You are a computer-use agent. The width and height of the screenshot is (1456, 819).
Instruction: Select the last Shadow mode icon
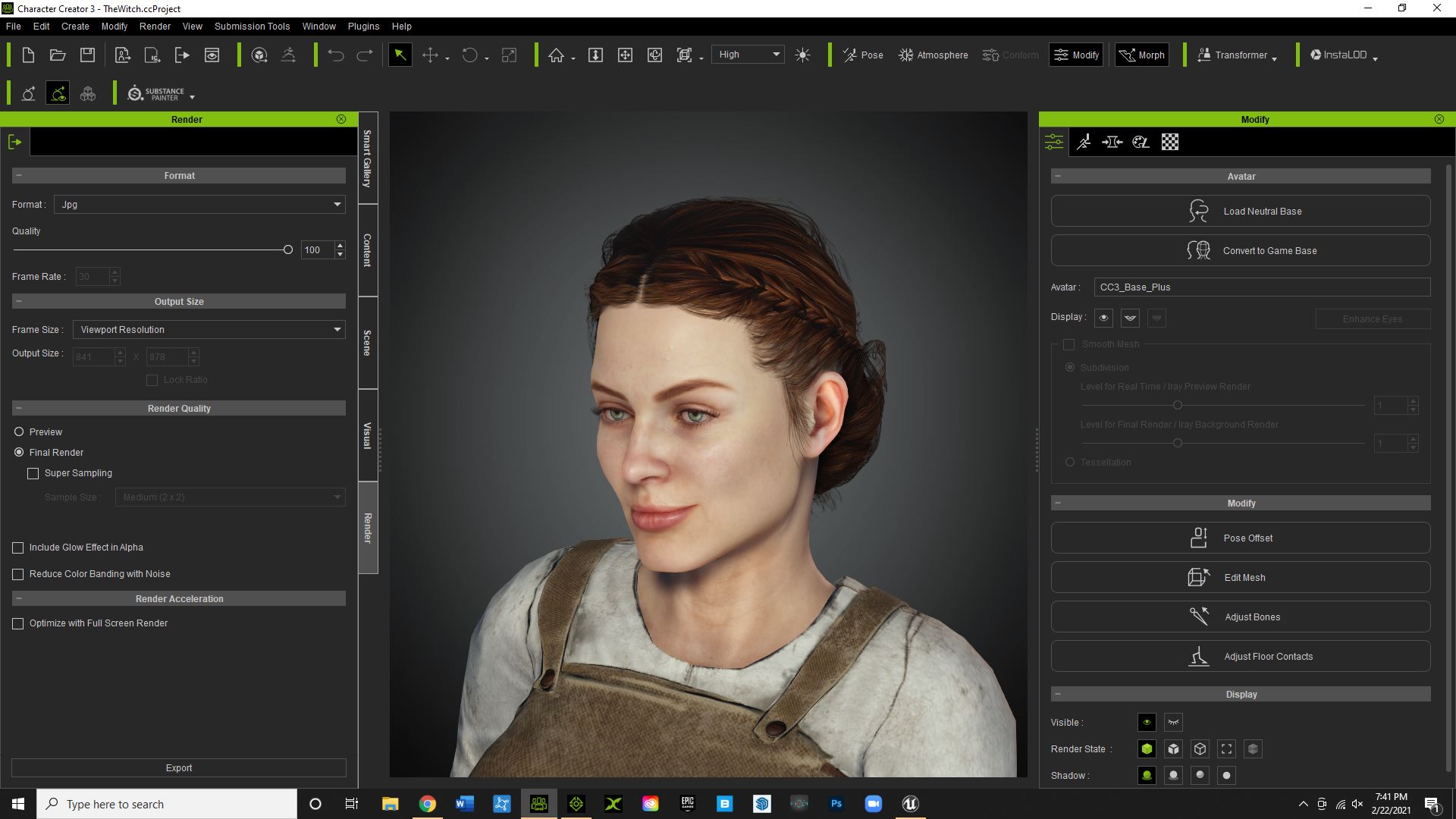click(1226, 776)
